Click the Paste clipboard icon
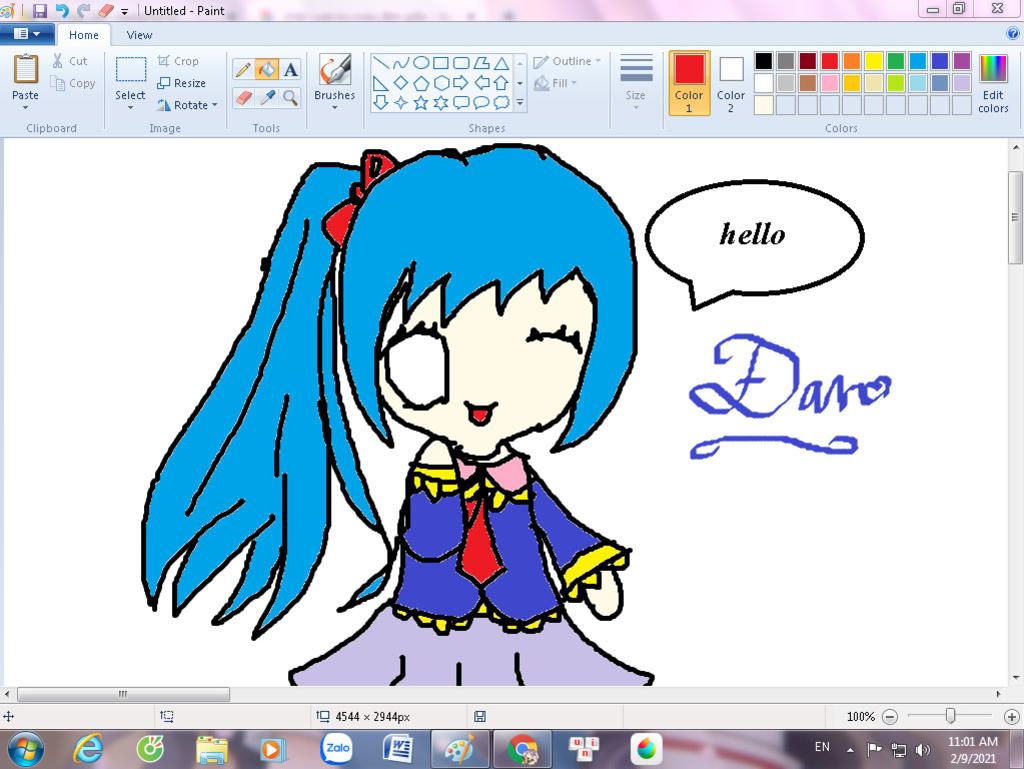The width and height of the screenshot is (1024, 769). coord(25,69)
